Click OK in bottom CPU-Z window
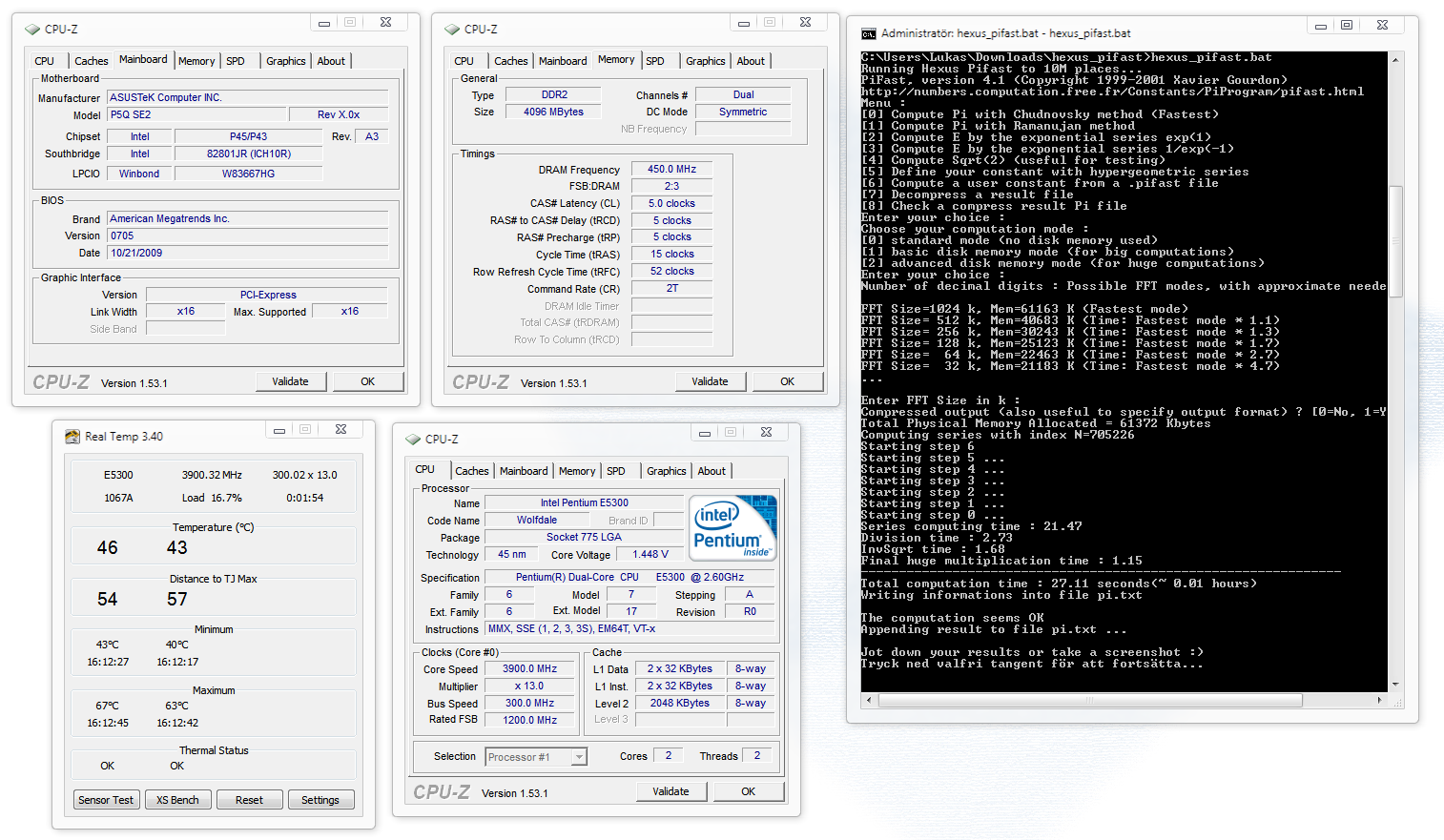This screenshot has height=840, width=1444. pos(749,791)
